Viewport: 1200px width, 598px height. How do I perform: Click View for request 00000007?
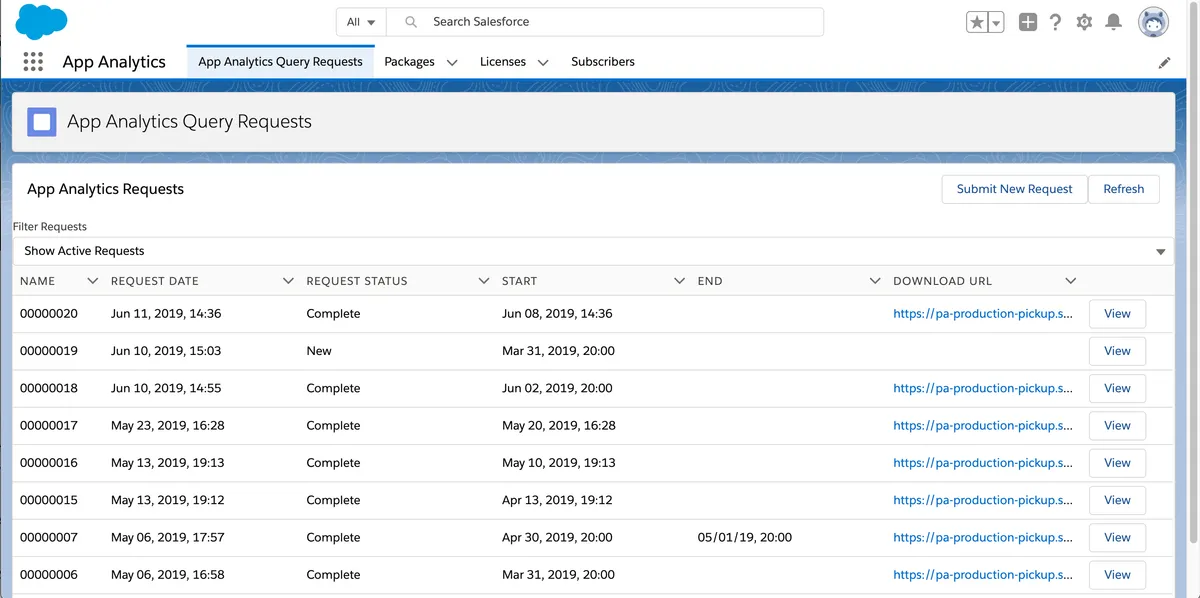pos(1117,538)
